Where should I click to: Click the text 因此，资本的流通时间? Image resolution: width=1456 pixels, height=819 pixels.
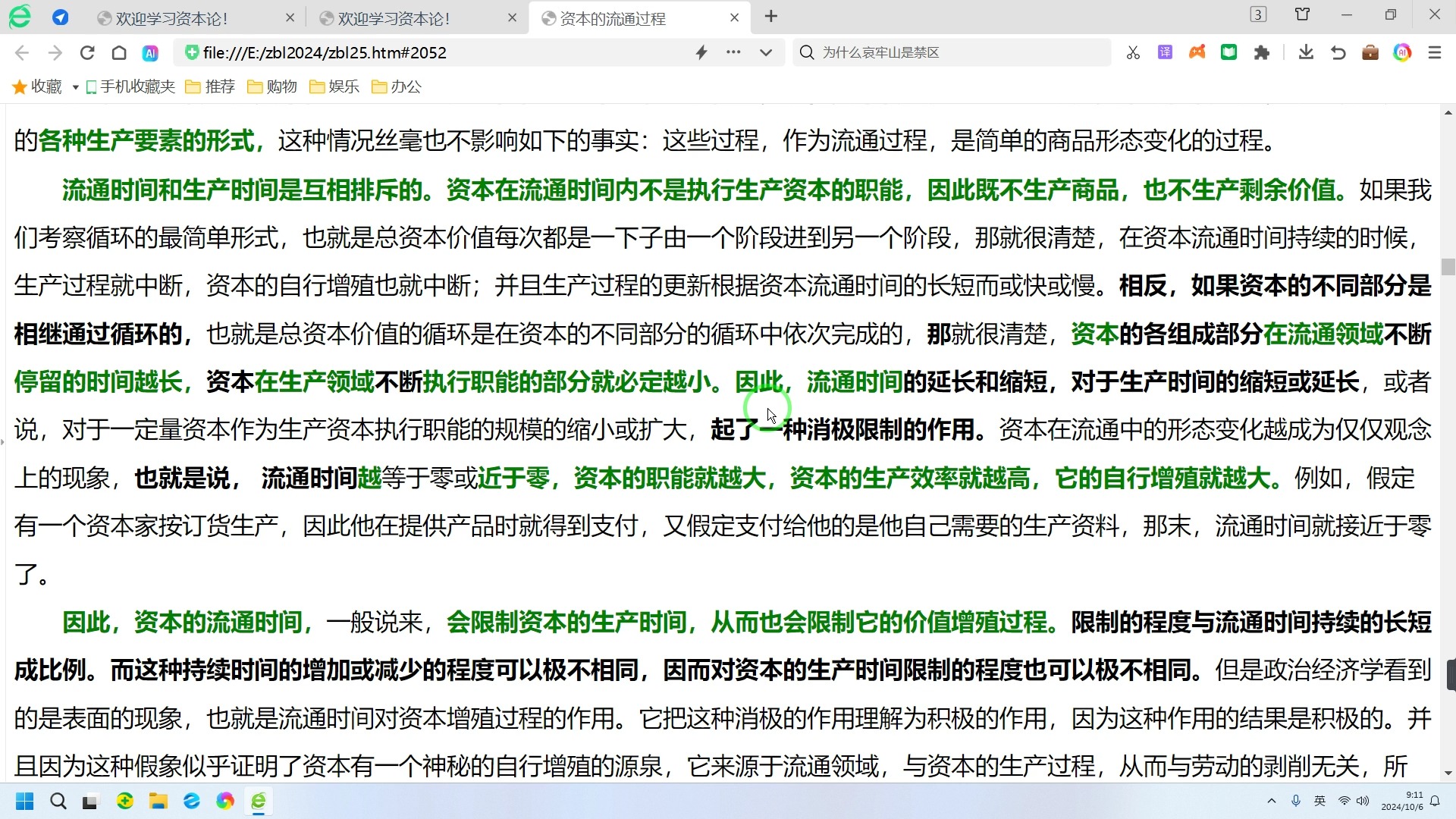[x=182, y=623]
